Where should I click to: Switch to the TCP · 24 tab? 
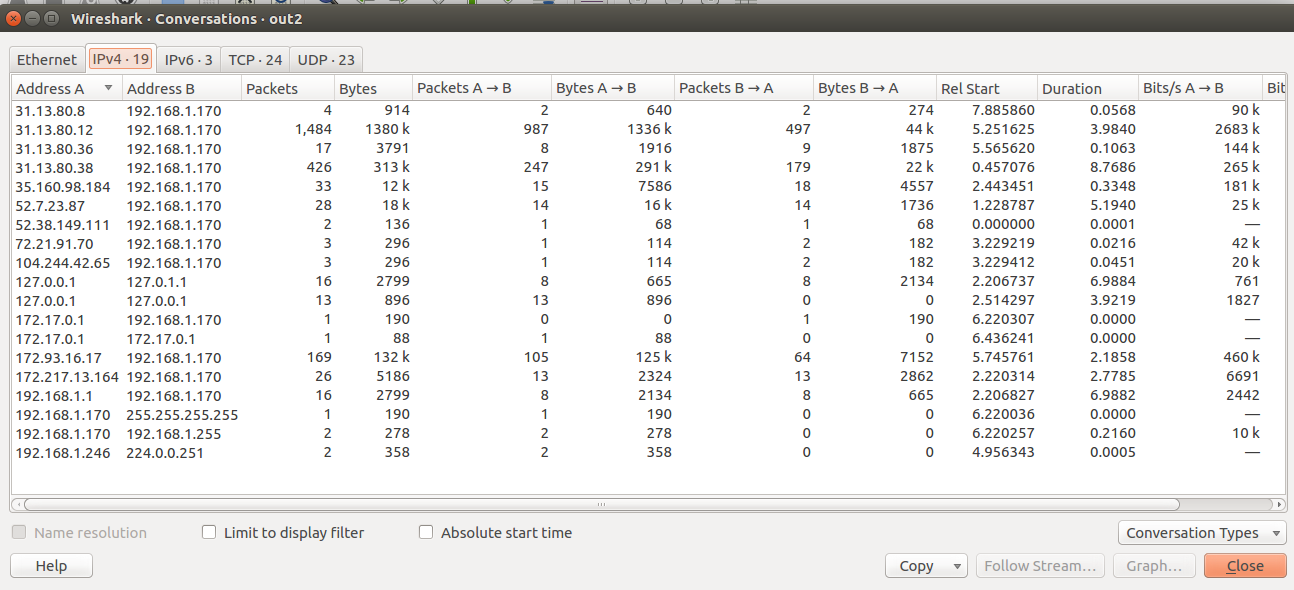point(256,59)
